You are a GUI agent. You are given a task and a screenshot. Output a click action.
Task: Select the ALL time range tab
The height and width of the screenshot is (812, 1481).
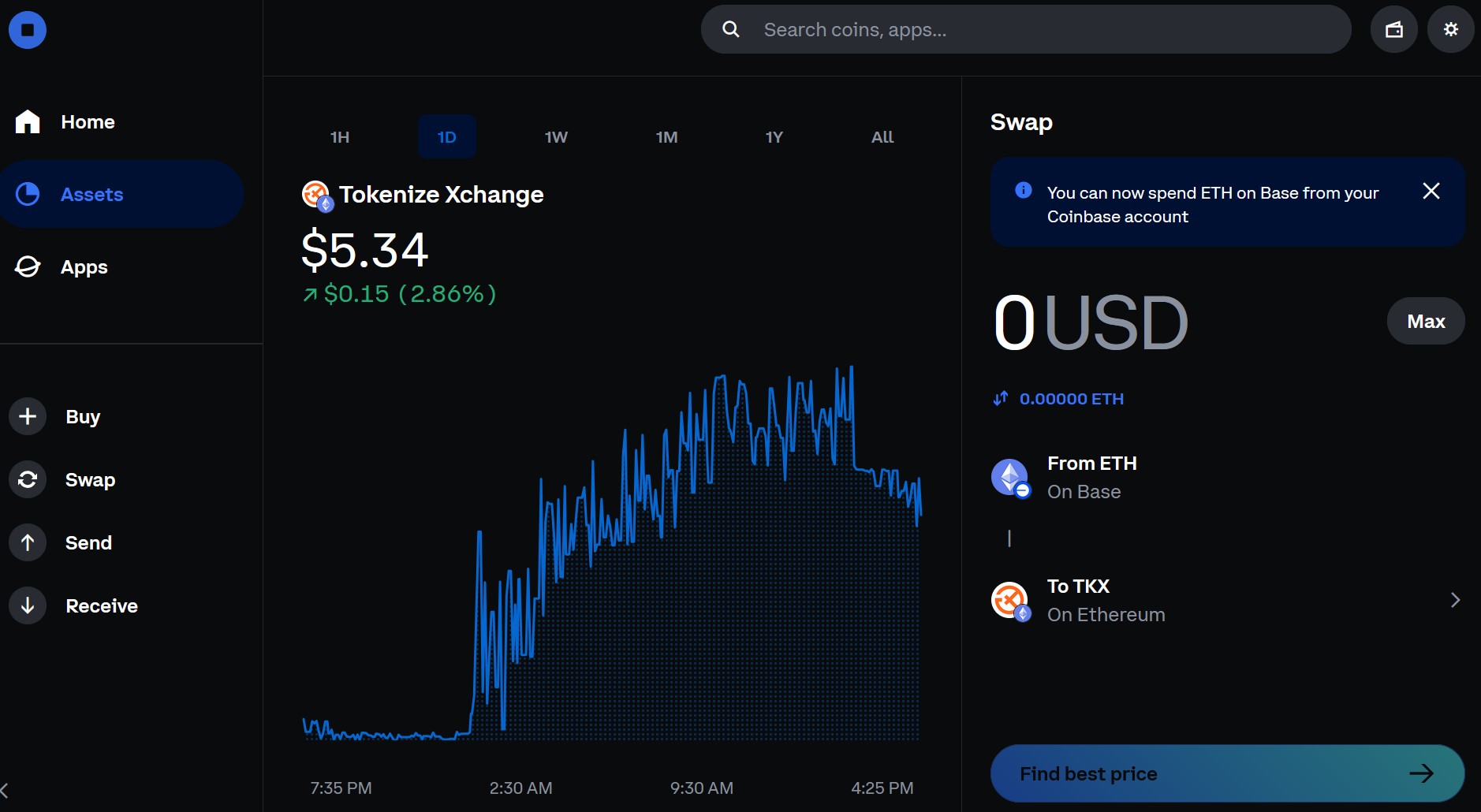pos(882,137)
